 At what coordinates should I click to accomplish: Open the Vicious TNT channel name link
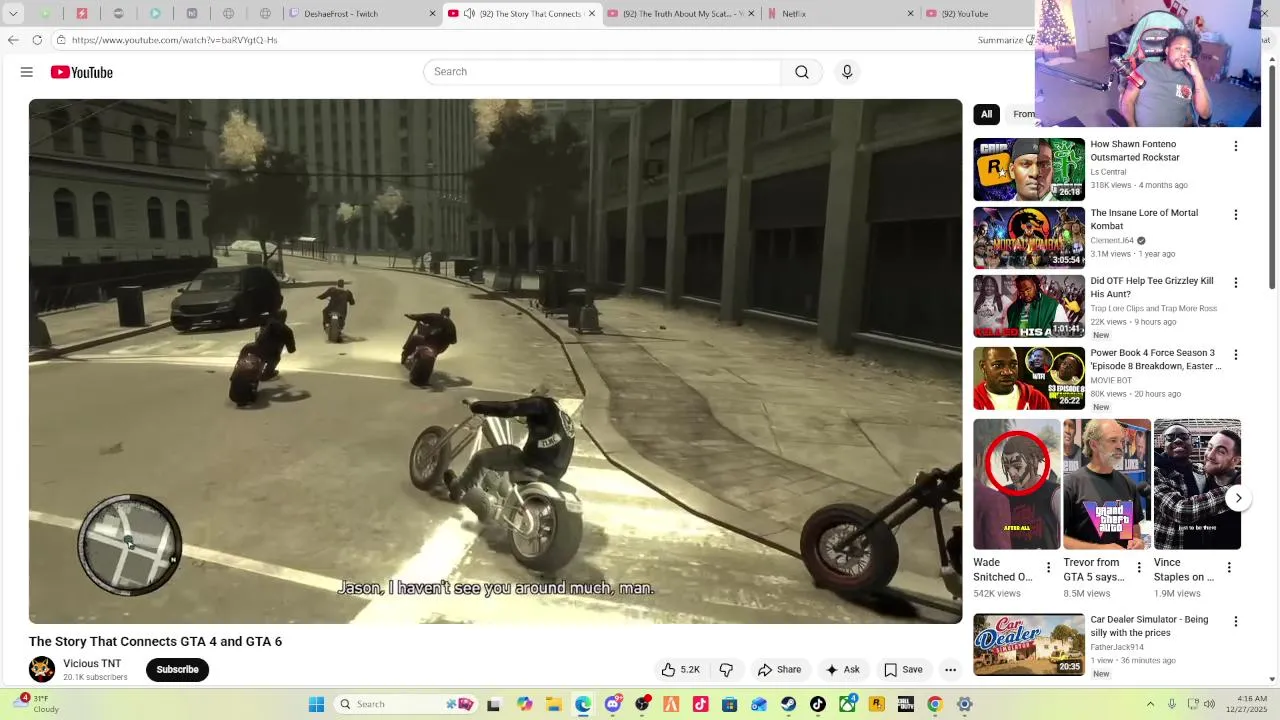click(x=92, y=664)
